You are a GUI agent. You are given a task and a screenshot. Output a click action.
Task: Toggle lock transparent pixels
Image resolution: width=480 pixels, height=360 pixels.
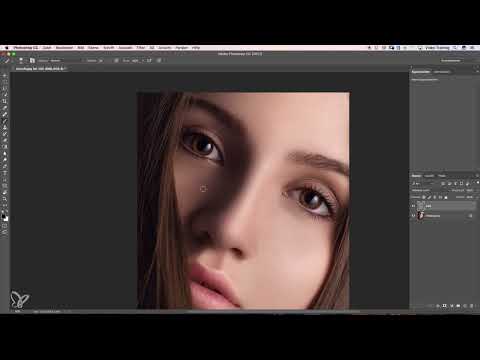(x=424, y=197)
